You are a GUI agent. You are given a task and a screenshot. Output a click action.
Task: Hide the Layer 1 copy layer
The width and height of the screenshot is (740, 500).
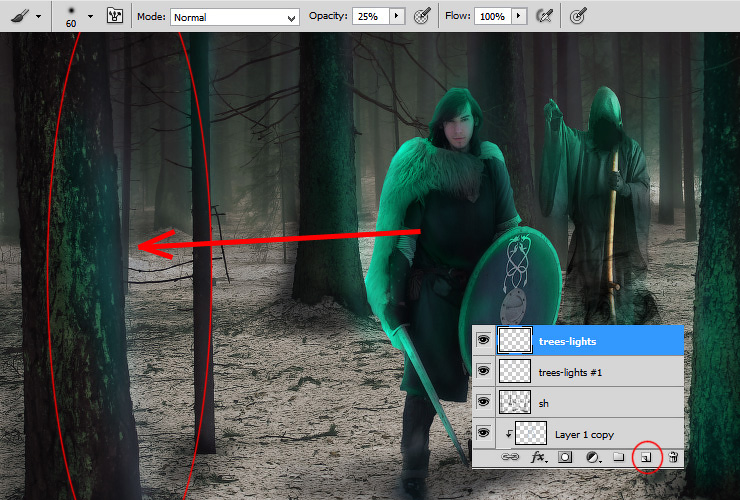pyautogui.click(x=483, y=433)
